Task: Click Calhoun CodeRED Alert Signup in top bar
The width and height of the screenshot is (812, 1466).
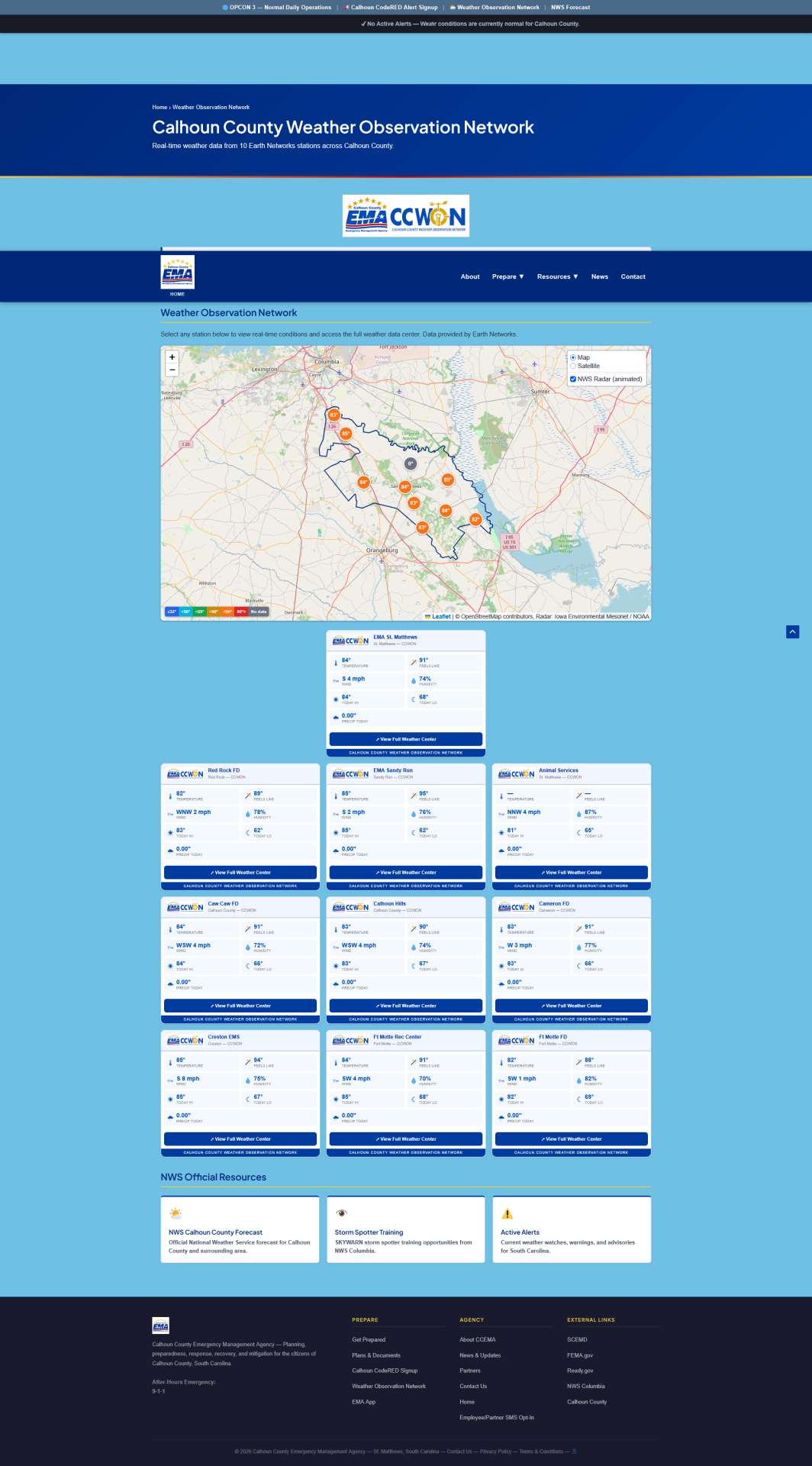Action: [x=391, y=7]
